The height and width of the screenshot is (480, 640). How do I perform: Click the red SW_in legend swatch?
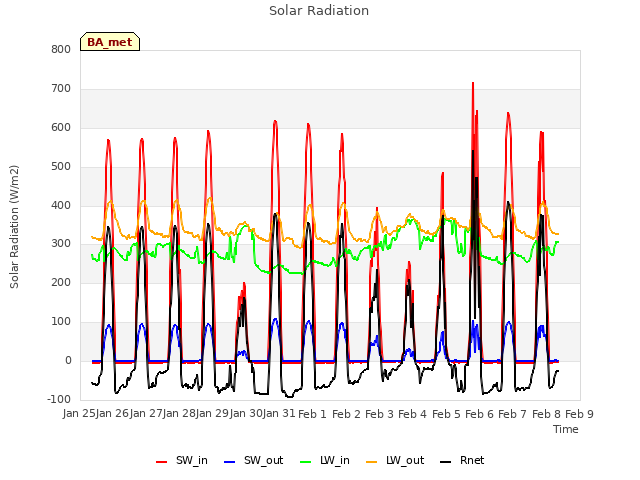[162, 462]
